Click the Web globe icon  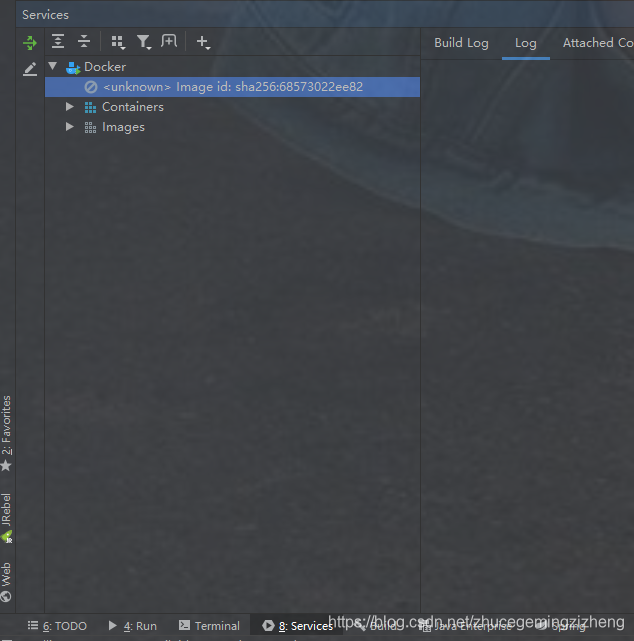click(x=6, y=597)
